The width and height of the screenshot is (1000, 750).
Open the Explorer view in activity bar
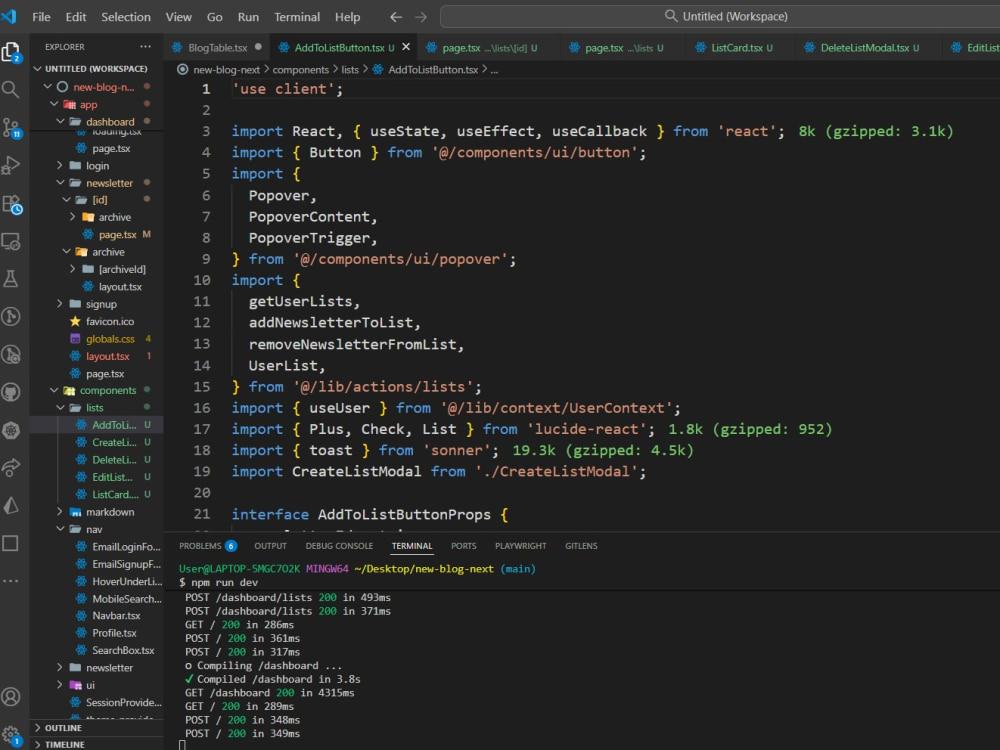(11, 52)
